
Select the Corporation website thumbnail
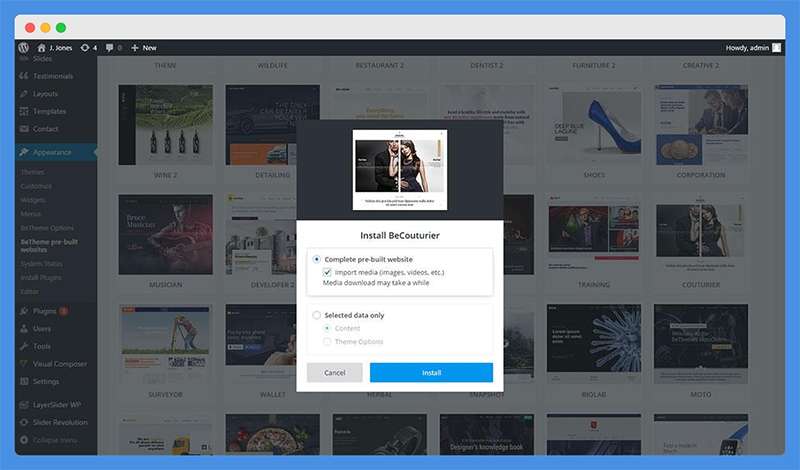(701, 125)
